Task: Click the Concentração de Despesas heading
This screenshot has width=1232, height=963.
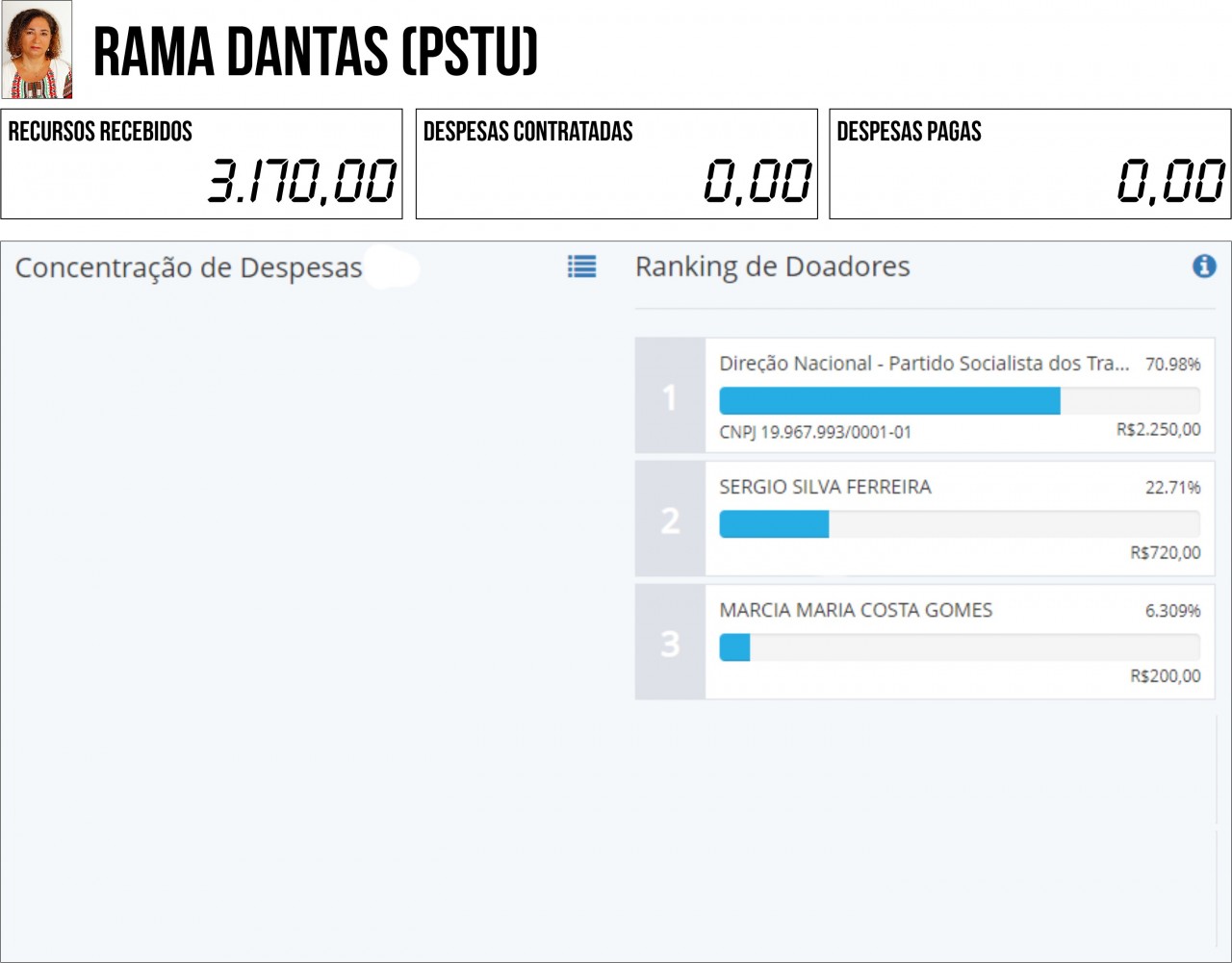Action: coord(189,267)
